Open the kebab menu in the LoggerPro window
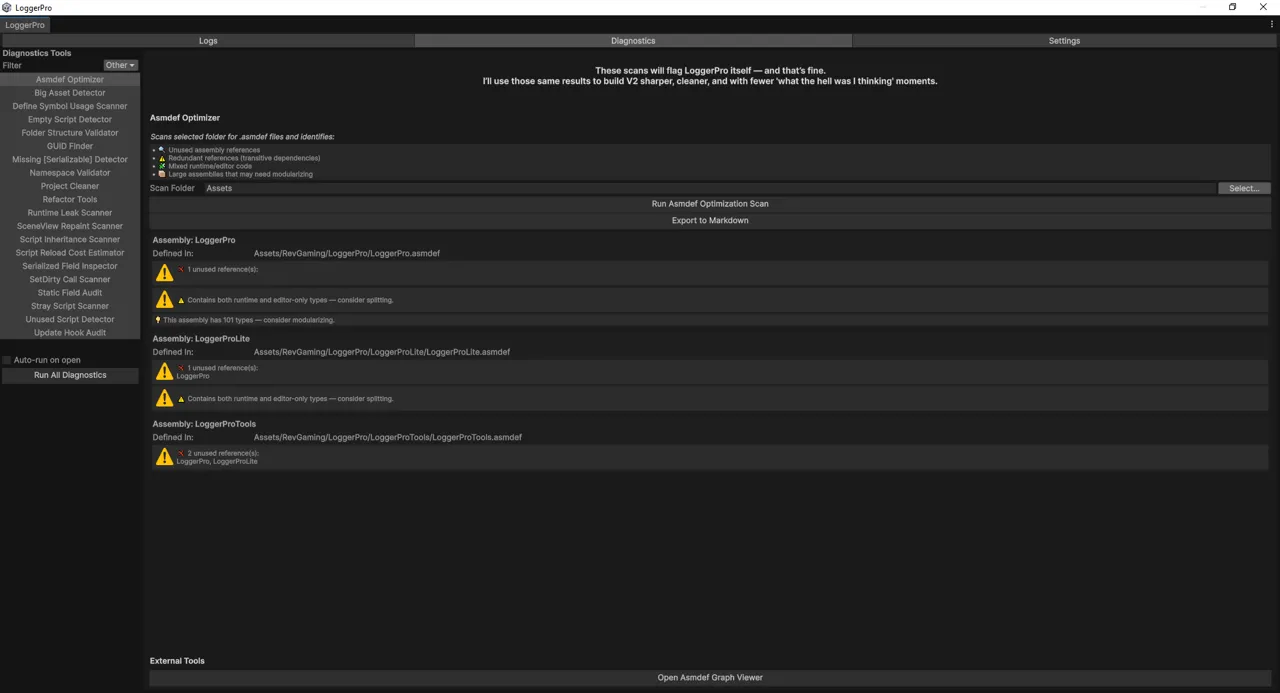Viewport: 1280px width, 693px height. point(1272,24)
